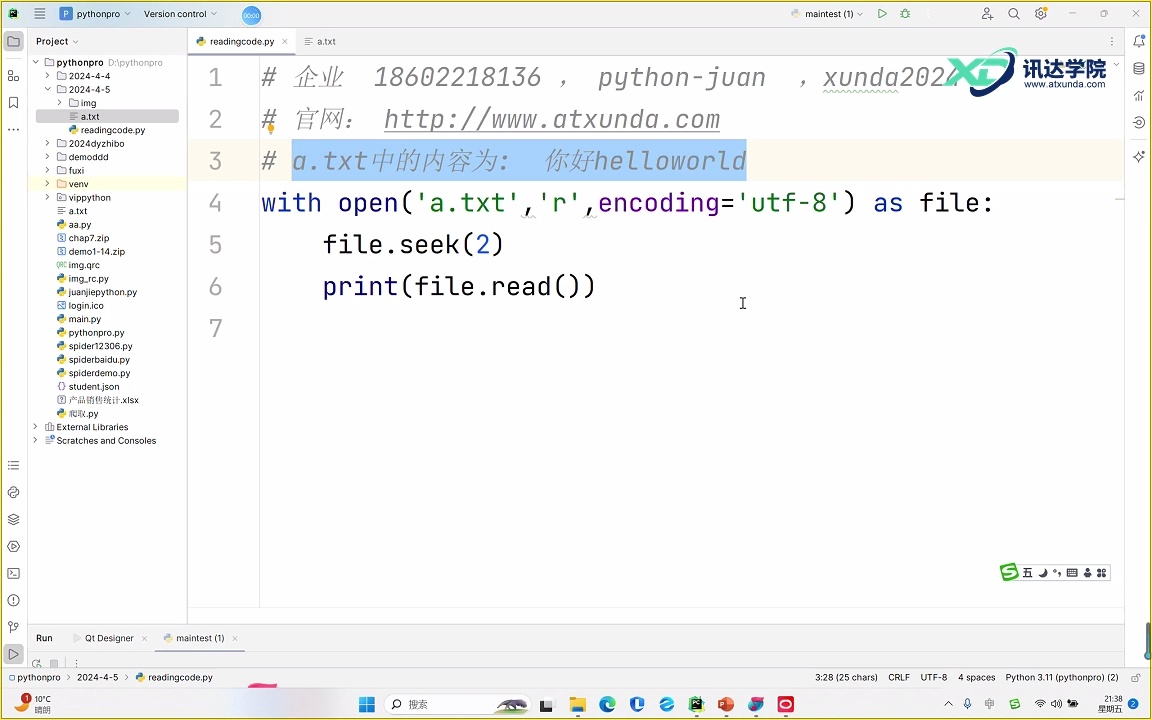Click the line 3:28 position indicator

(846, 677)
